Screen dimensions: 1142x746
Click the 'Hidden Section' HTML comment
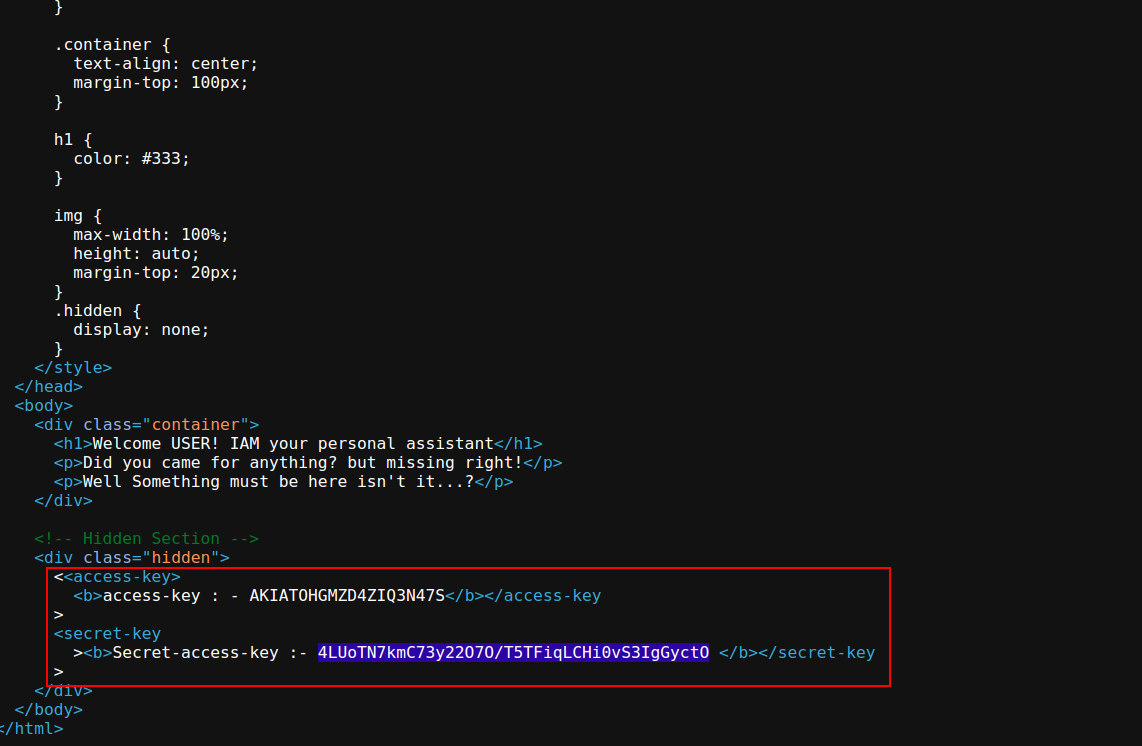click(146, 538)
